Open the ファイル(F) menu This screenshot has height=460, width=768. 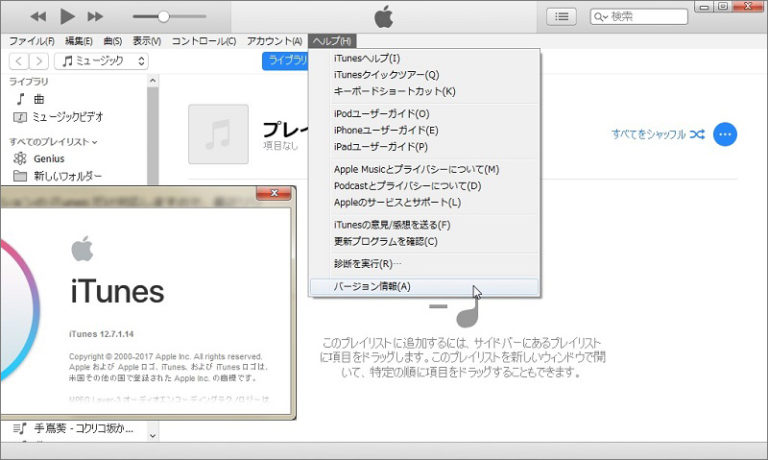click(32, 41)
